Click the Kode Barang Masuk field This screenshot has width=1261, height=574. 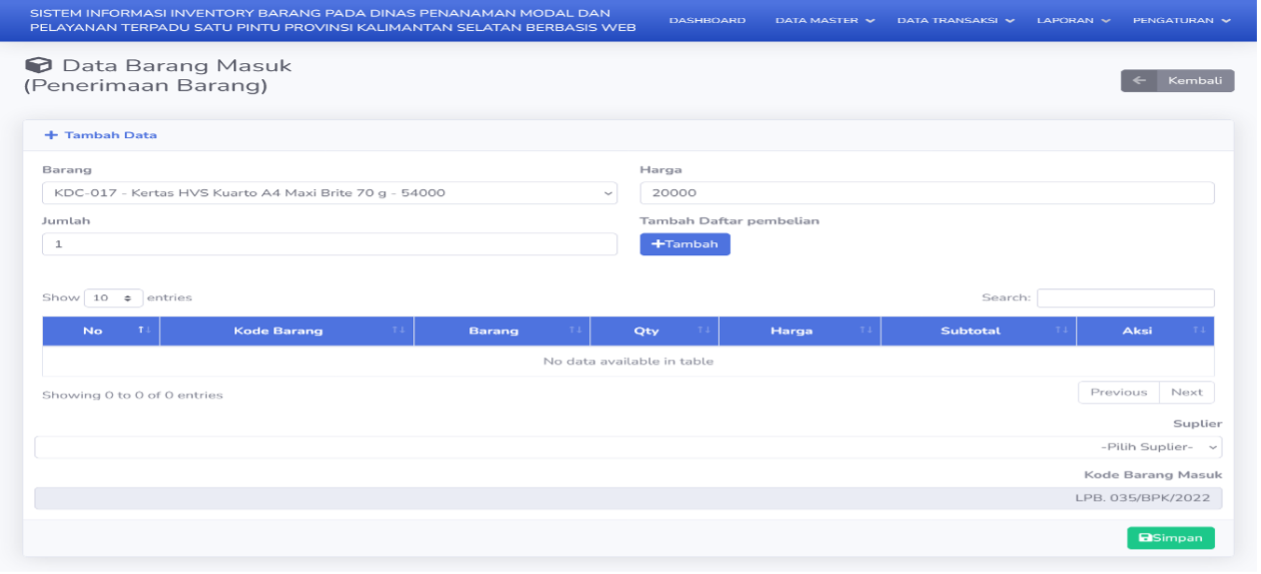pyautogui.click(x=628, y=498)
